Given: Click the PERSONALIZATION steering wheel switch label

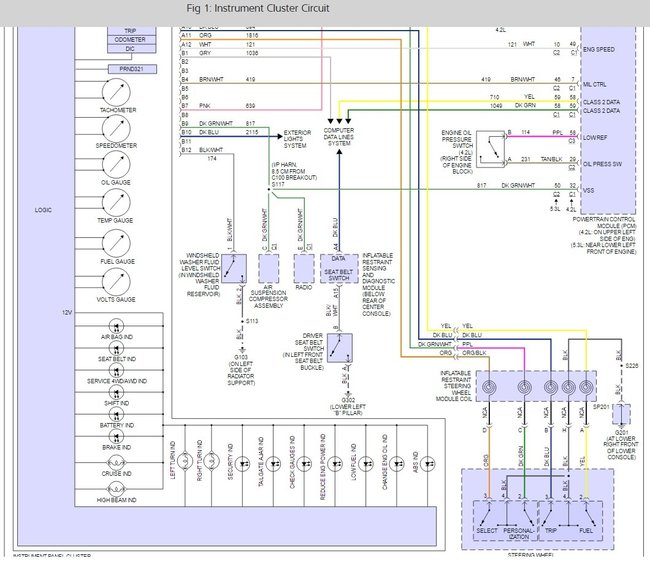Looking at the screenshot, I should tap(519, 533).
